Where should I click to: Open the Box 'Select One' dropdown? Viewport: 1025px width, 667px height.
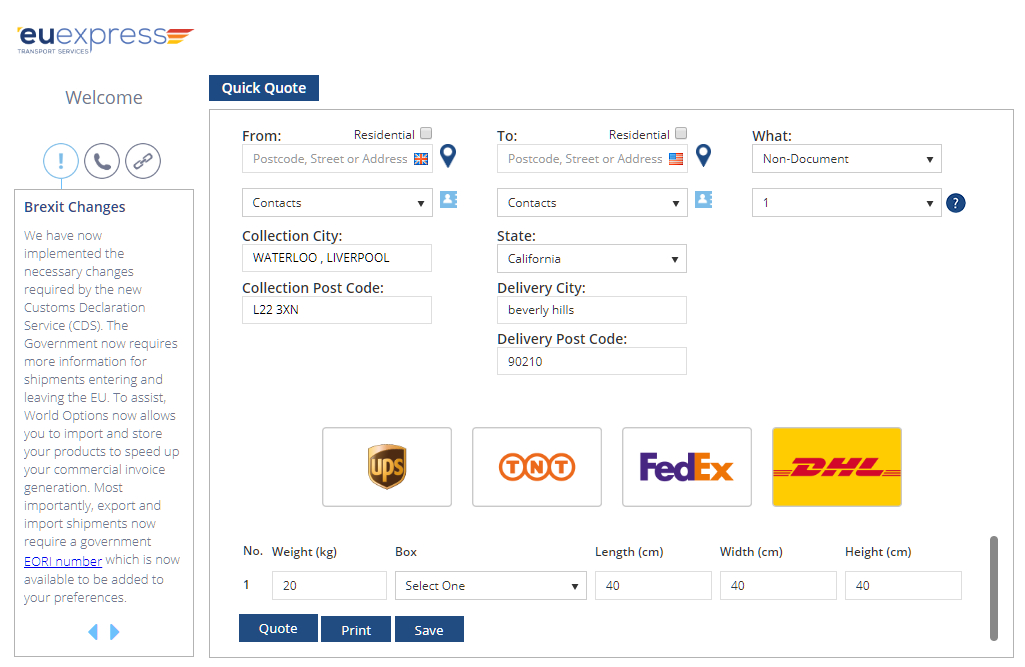pyautogui.click(x=490, y=586)
